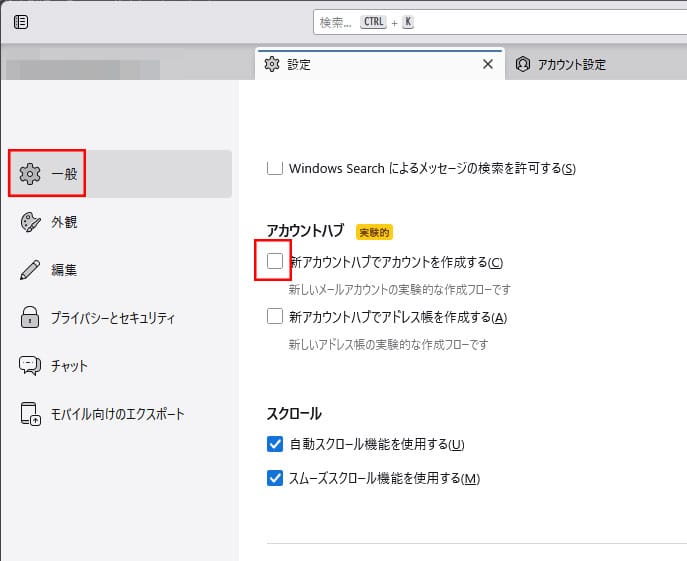Image resolution: width=687 pixels, height=561 pixels.
Task: Open プライバシーとセキュリティ settings category
Action: [120, 317]
